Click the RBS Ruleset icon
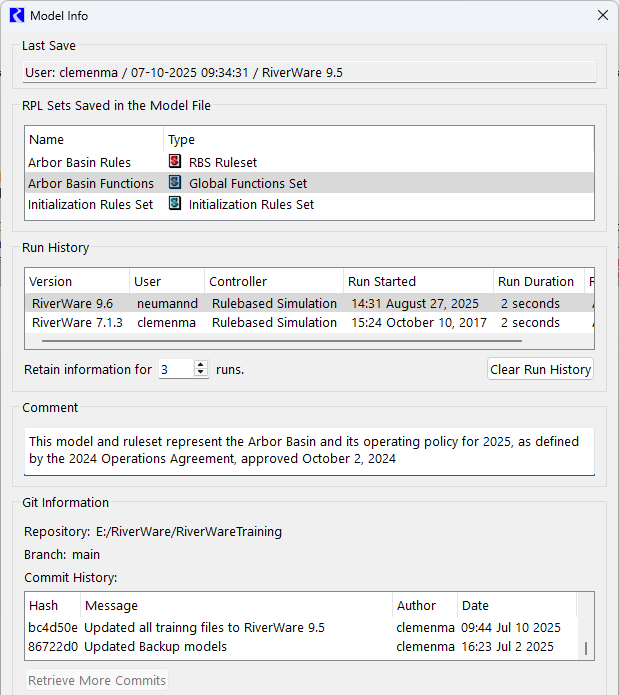Image resolution: width=619 pixels, height=695 pixels. (x=175, y=162)
